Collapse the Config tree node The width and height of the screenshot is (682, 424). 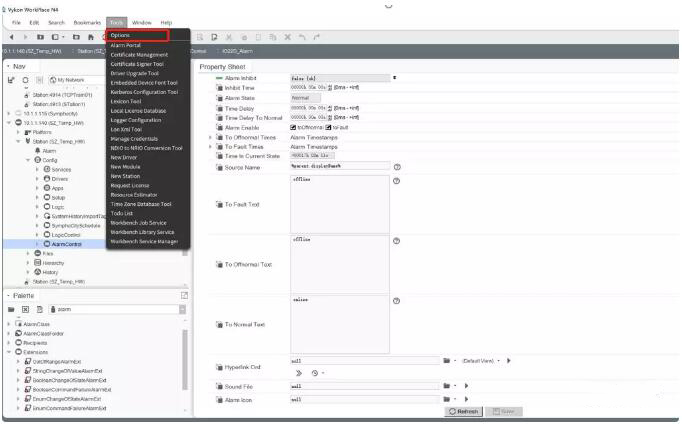pyautogui.click(x=28, y=160)
